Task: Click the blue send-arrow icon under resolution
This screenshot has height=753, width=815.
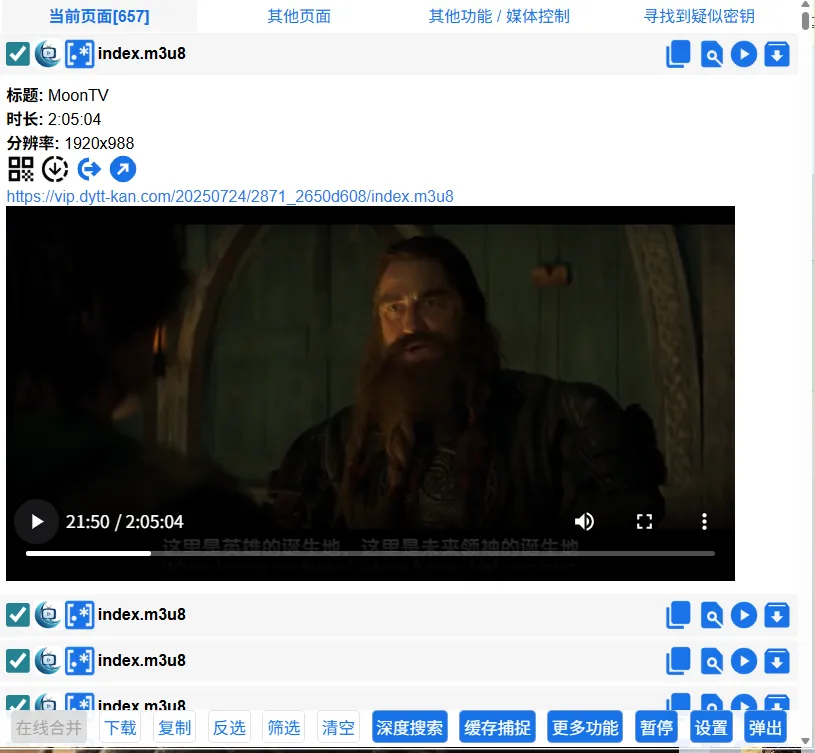Action: pos(89,169)
